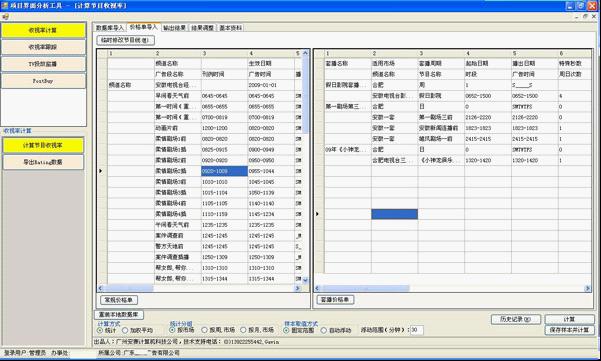Click the row pointer arrow in the left grid
Viewport: 601px width, 361px height.
100,171
